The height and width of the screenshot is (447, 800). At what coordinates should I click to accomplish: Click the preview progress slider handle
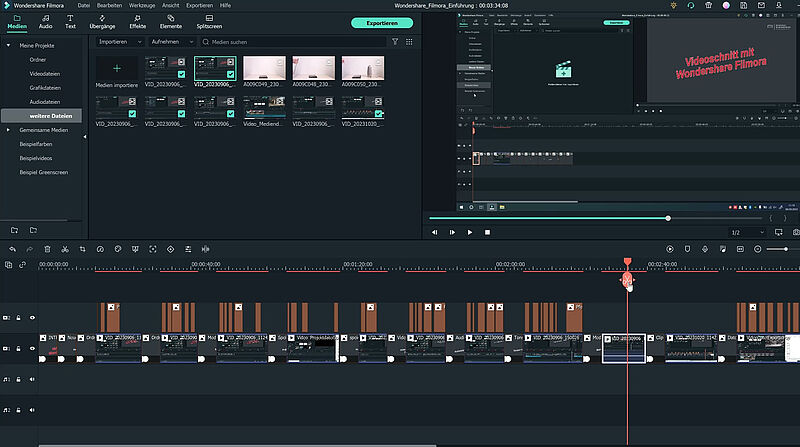coord(668,218)
